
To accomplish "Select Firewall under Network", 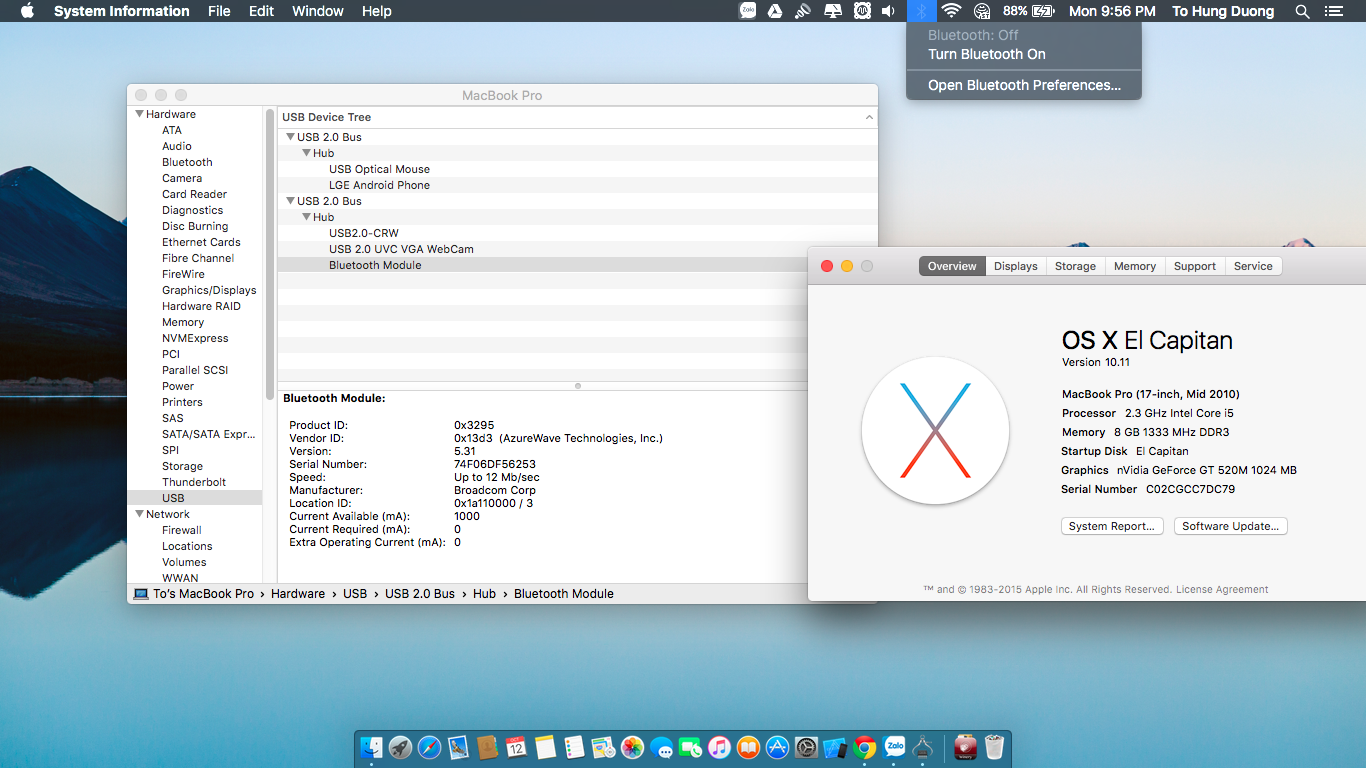I will (x=182, y=530).
